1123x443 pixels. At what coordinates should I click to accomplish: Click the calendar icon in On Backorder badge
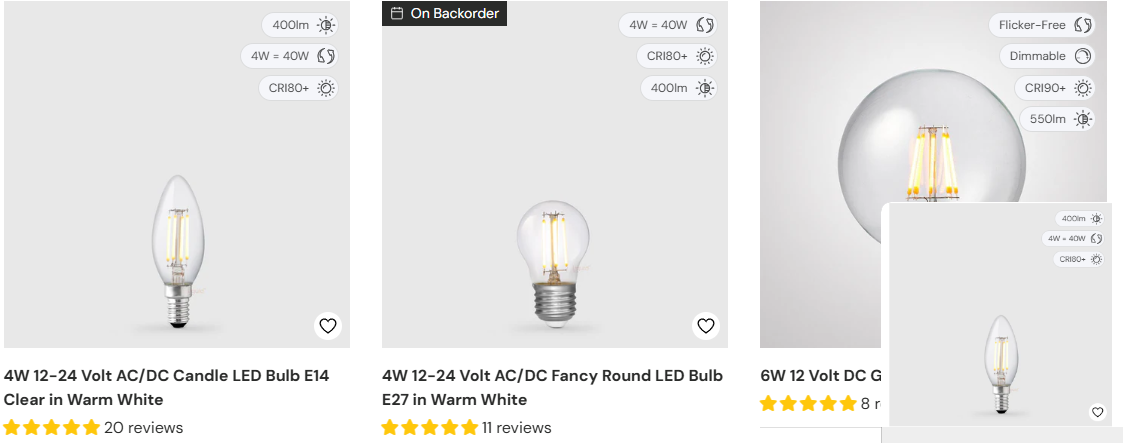(397, 13)
